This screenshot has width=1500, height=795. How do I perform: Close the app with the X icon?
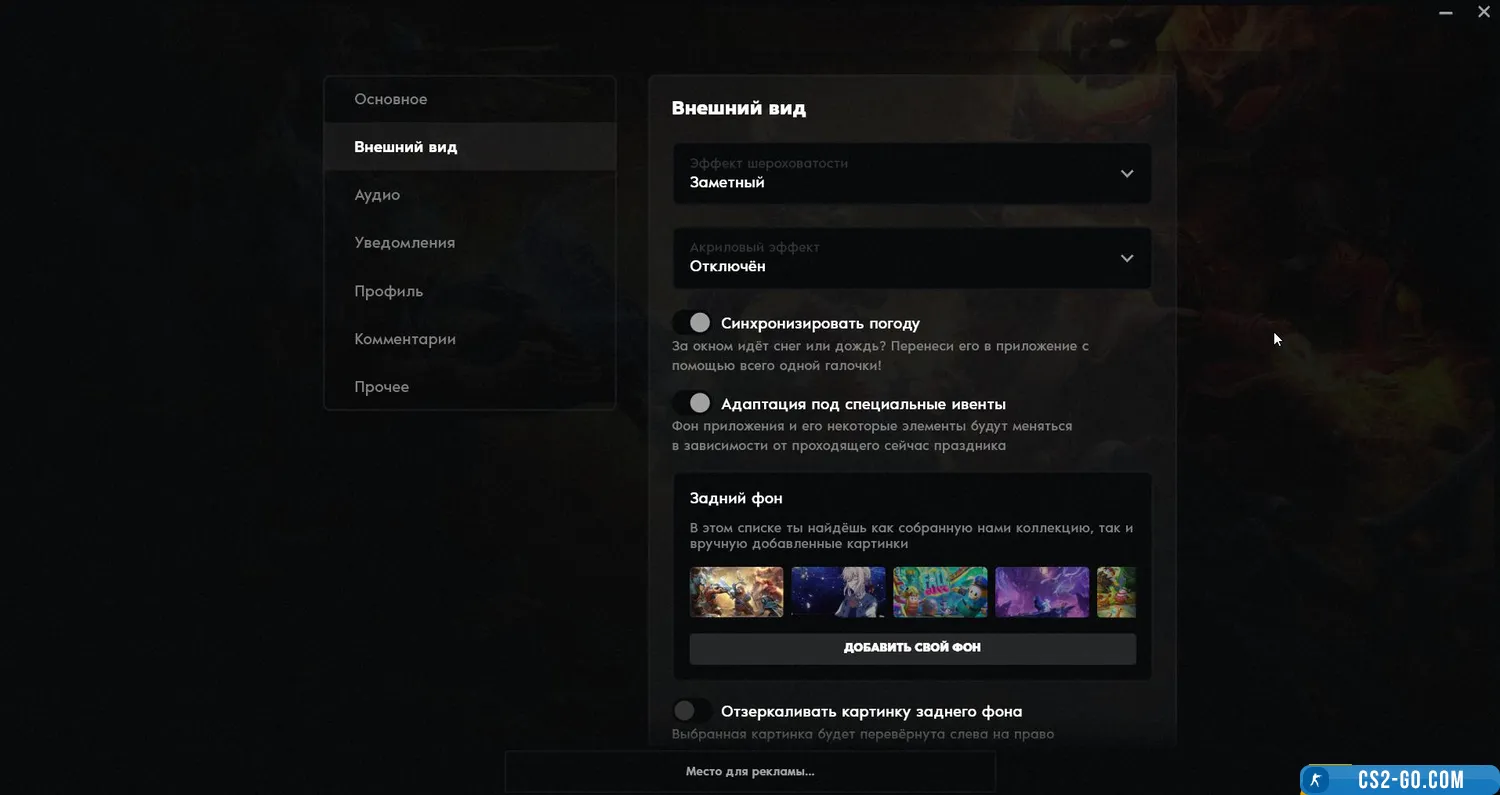tap(1484, 13)
